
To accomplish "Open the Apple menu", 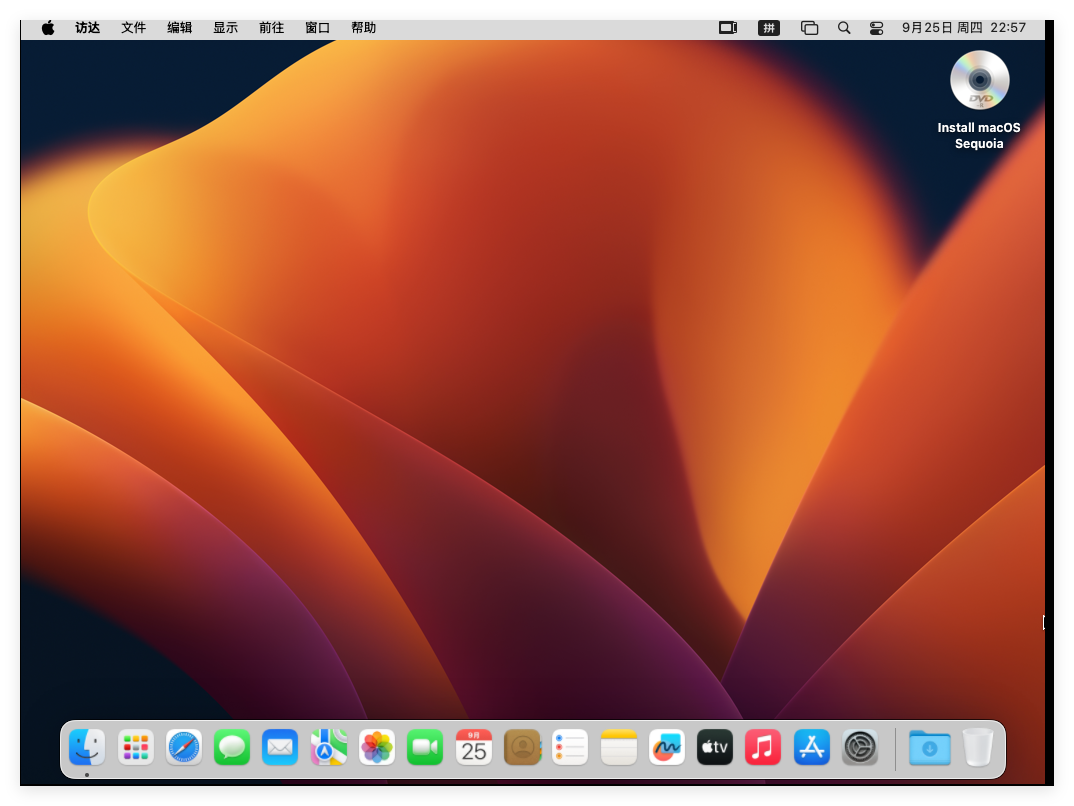I will [48, 28].
